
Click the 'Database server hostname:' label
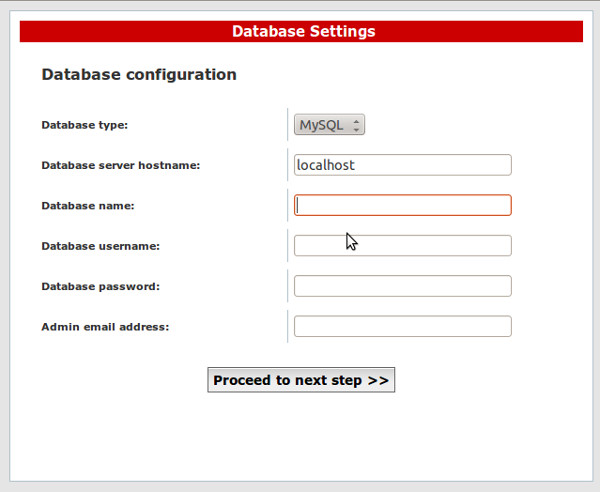tap(121, 165)
